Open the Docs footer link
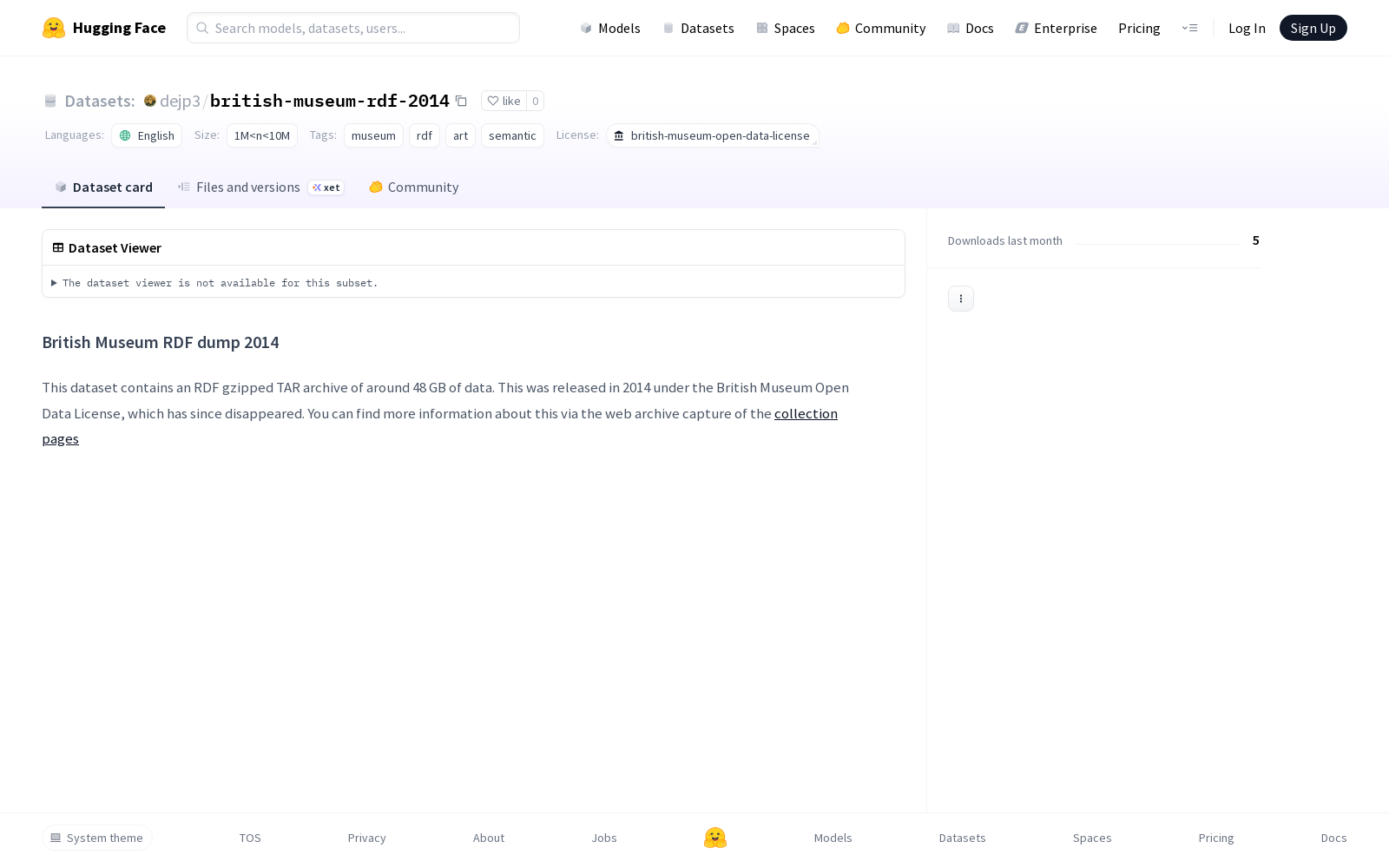This screenshot has height=868, width=1389. tap(1334, 838)
